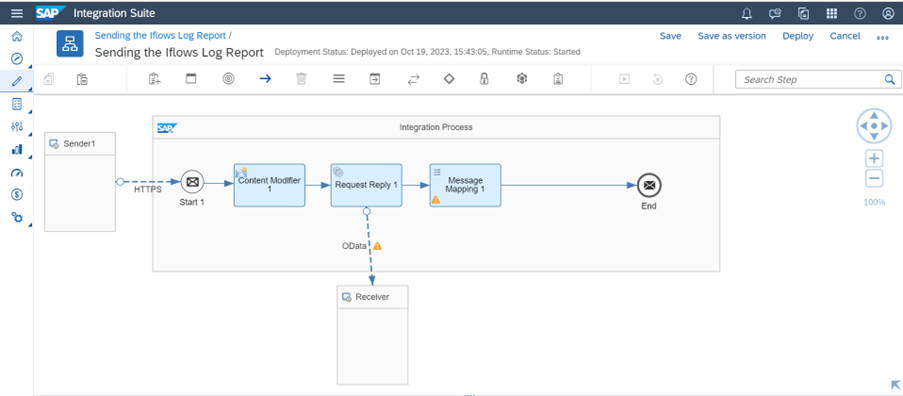Click the delete trash icon in toolbar

click(x=301, y=79)
